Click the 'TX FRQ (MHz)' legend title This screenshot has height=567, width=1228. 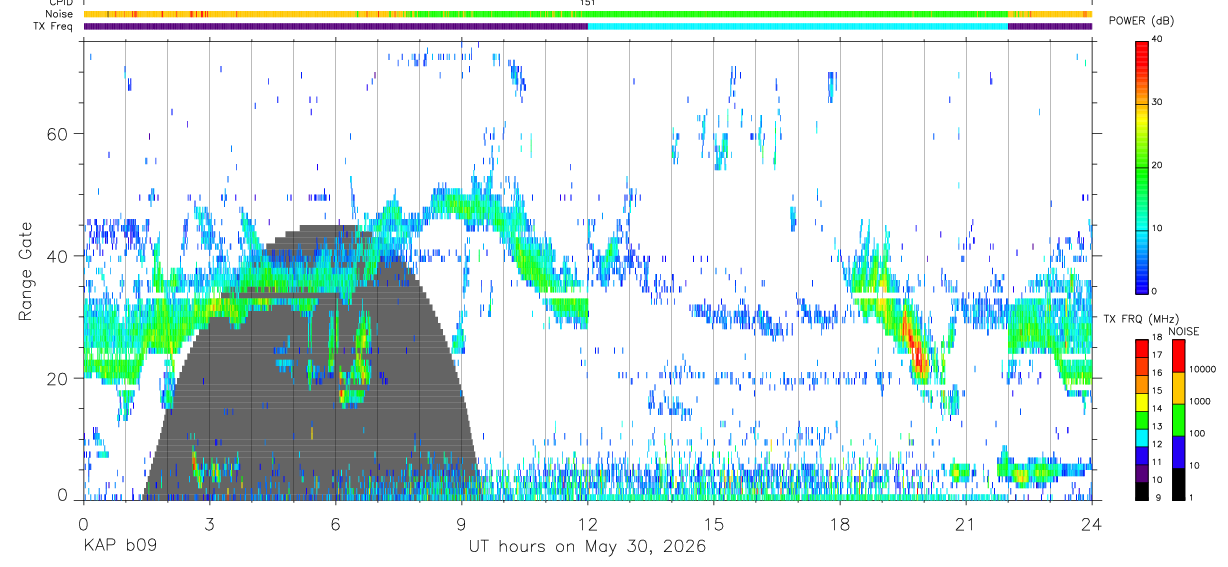pos(1139,319)
